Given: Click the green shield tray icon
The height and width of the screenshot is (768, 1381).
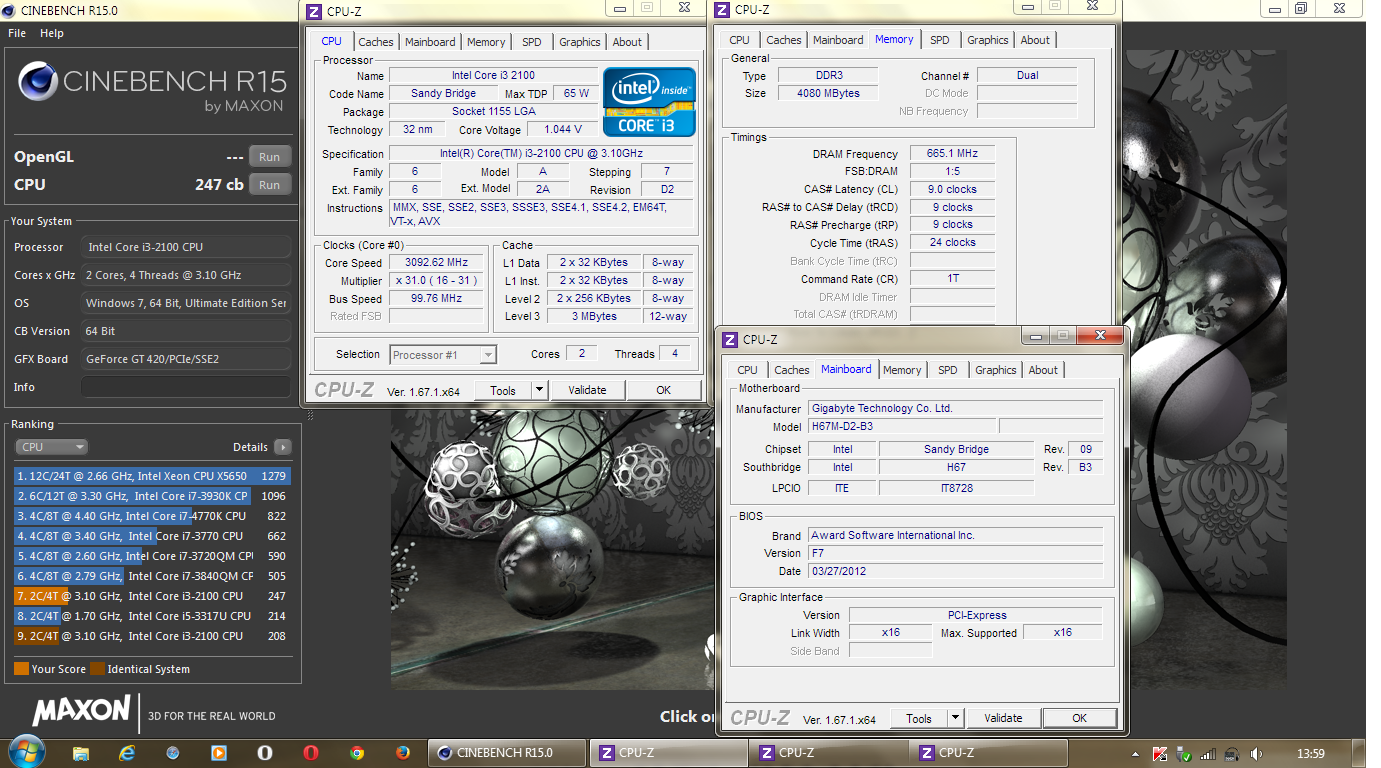Looking at the screenshot, I should [1185, 754].
